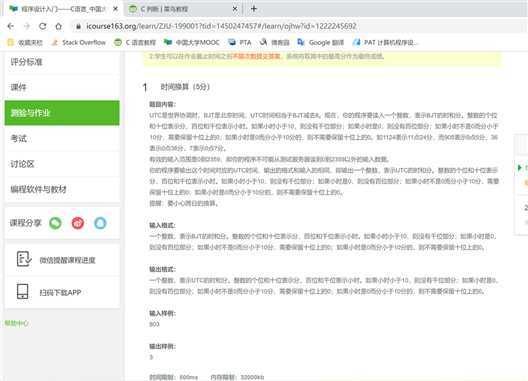The width and height of the screenshot is (528, 381).
Task: Select 测验与作业 in the course sidebar
Action: pos(62,113)
